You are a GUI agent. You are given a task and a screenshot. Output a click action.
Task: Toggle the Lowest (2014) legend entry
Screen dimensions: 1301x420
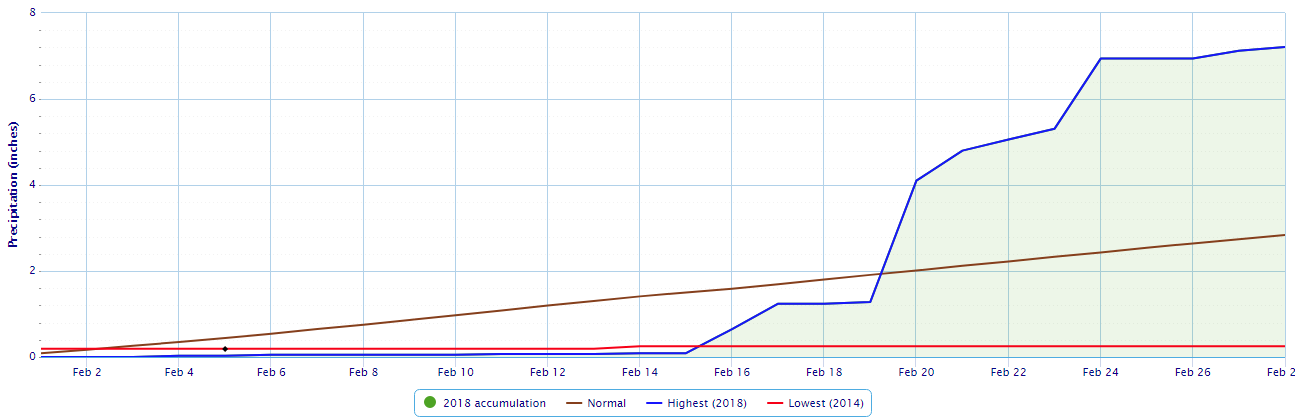click(x=815, y=403)
